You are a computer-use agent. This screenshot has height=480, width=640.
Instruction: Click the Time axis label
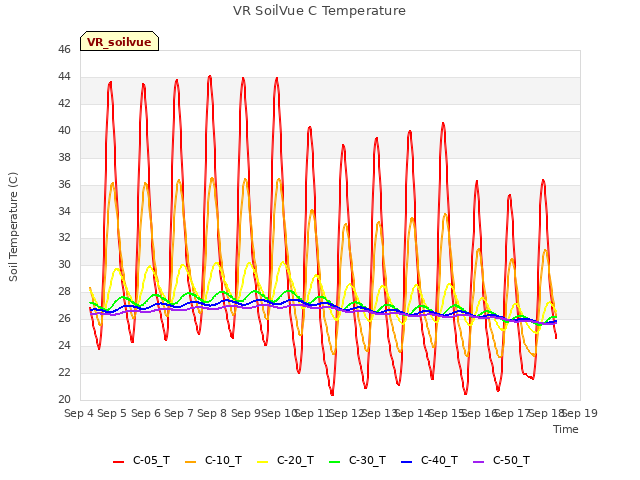click(x=565, y=429)
